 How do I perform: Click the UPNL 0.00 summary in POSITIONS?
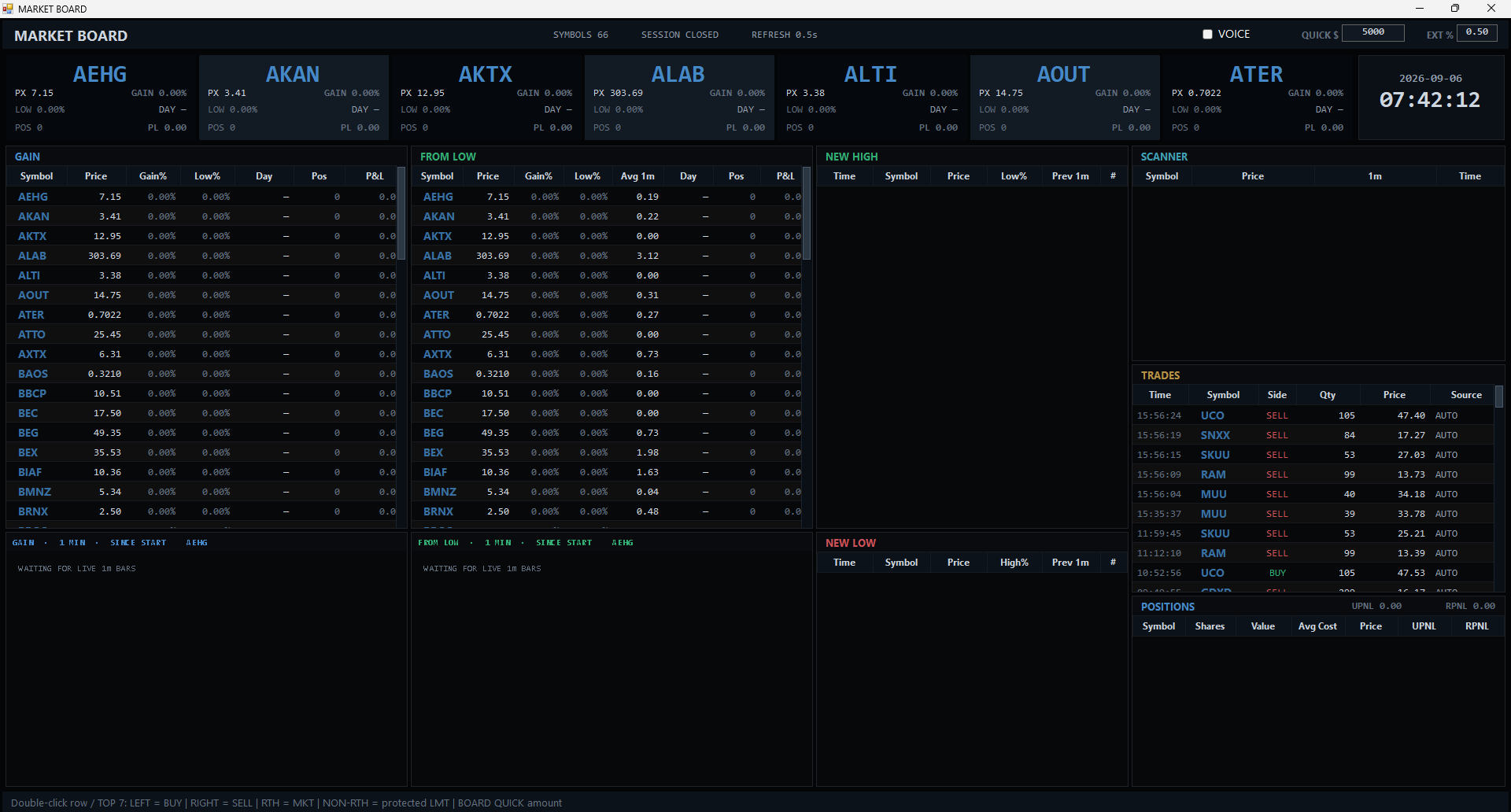[1376, 606]
